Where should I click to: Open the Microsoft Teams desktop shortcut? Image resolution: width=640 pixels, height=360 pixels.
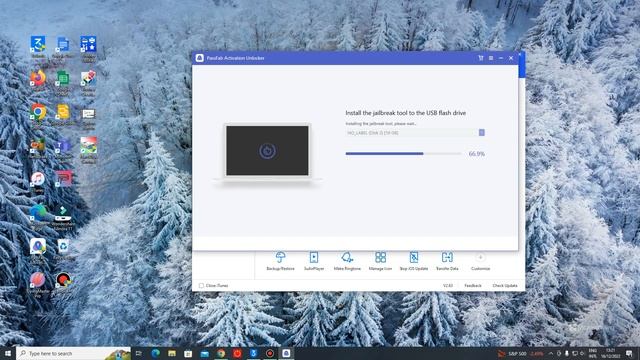pos(63,146)
